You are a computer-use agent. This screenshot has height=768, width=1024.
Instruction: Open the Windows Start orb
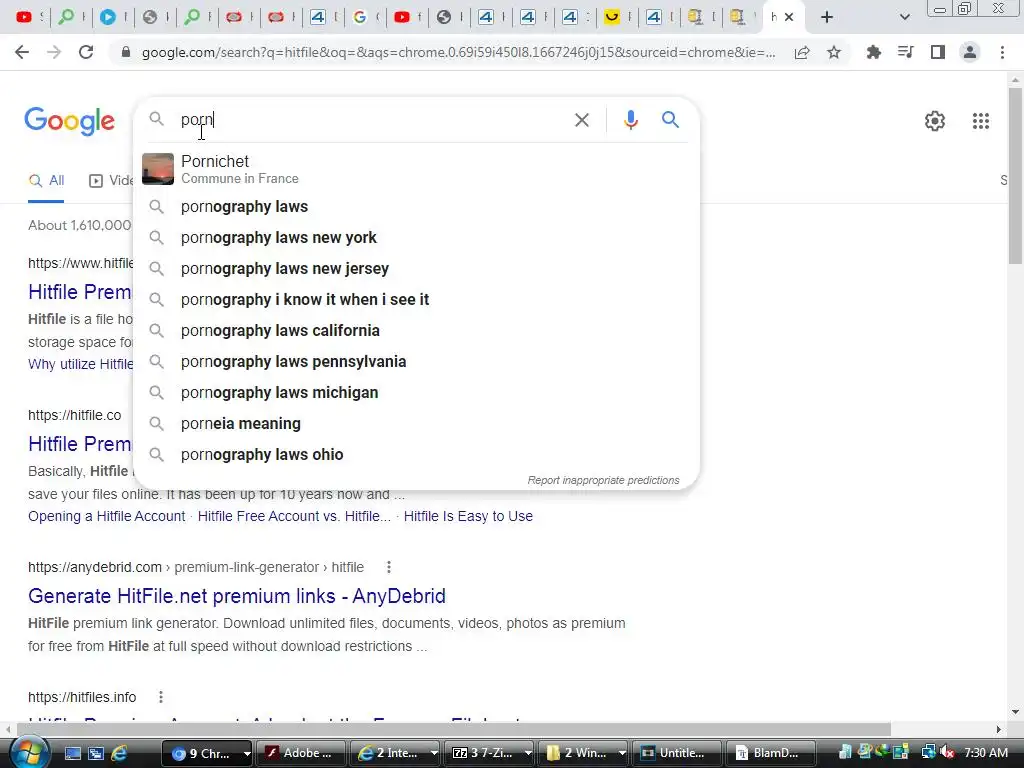tap(29, 752)
